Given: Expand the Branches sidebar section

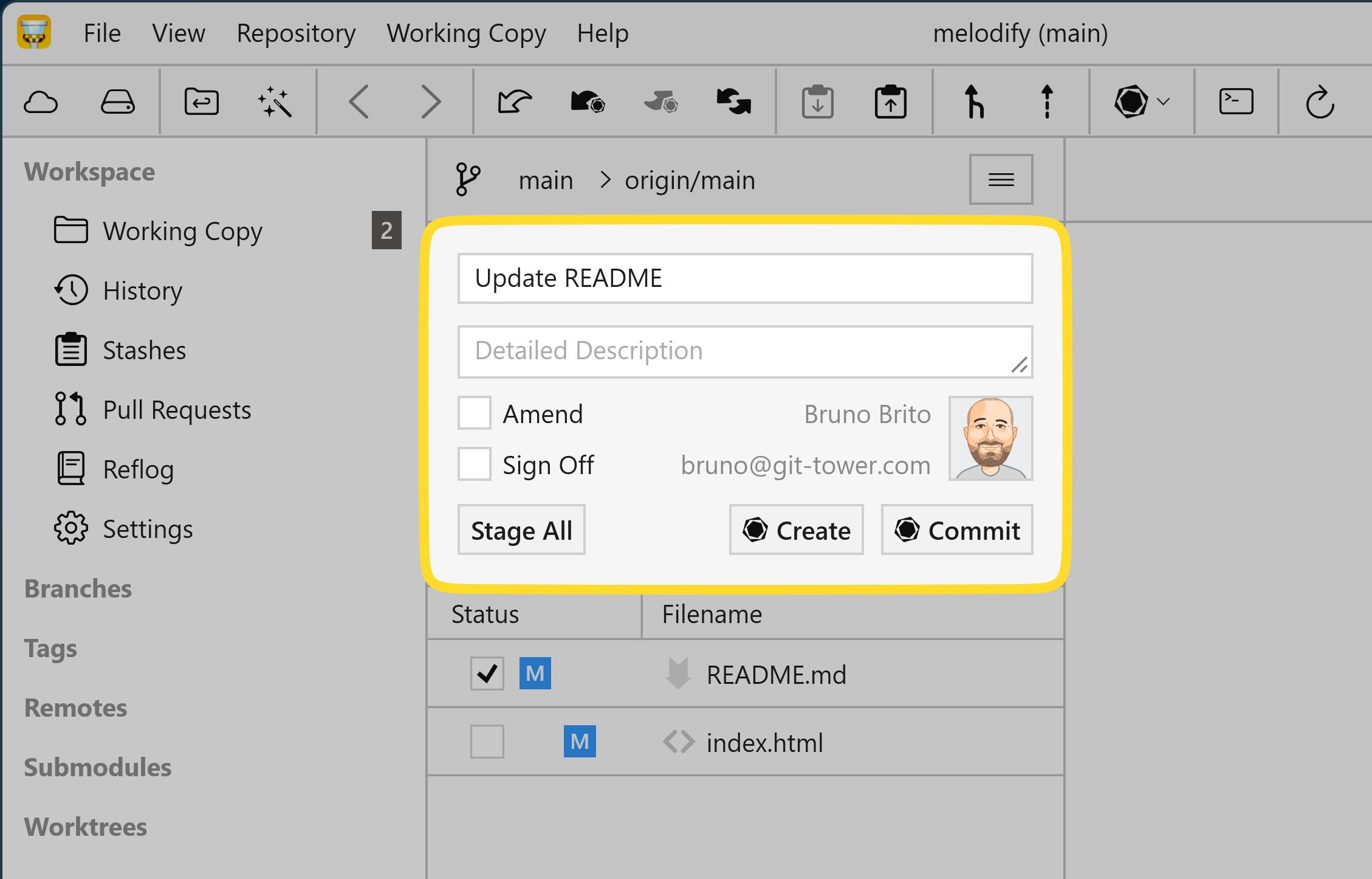Looking at the screenshot, I should pos(78,588).
